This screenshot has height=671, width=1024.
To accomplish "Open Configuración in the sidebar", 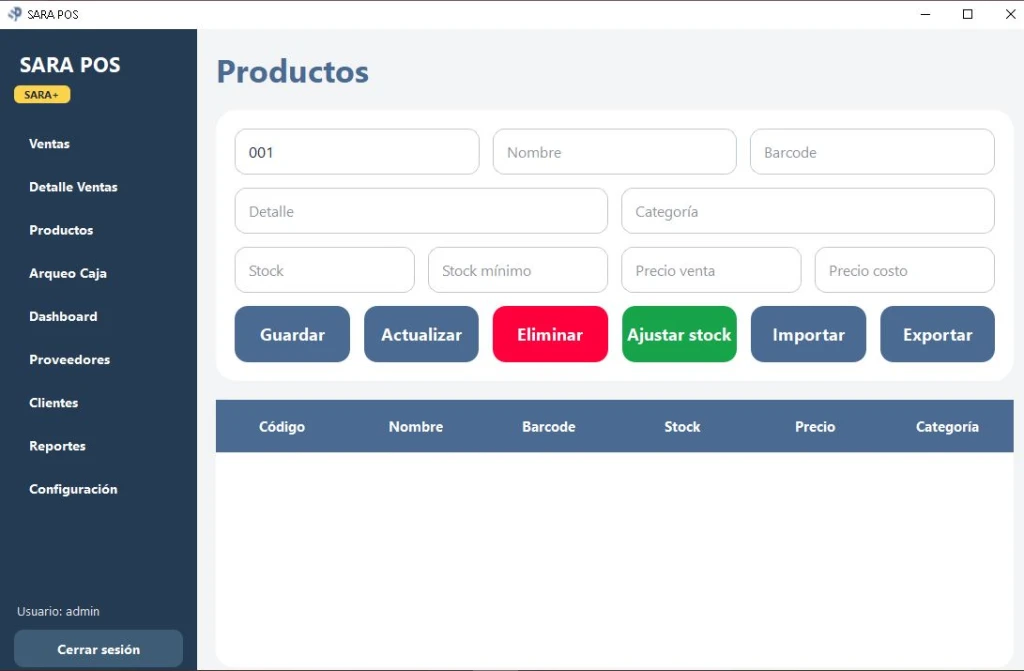I will pos(73,489).
